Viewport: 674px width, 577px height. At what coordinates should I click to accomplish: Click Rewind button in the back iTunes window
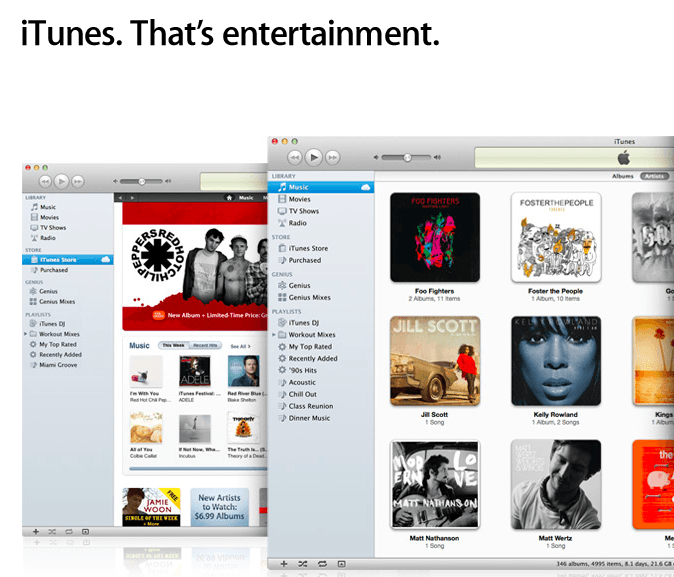(x=46, y=181)
